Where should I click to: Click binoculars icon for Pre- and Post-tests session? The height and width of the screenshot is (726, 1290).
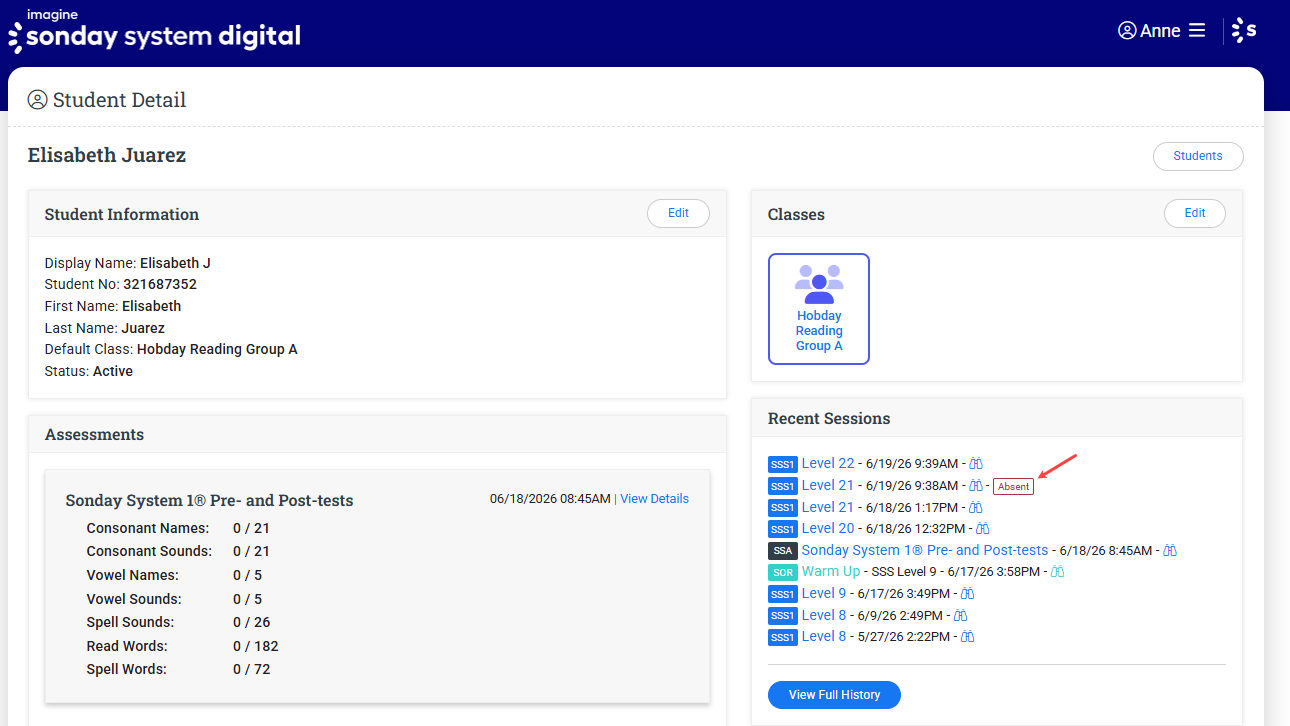click(x=1170, y=551)
